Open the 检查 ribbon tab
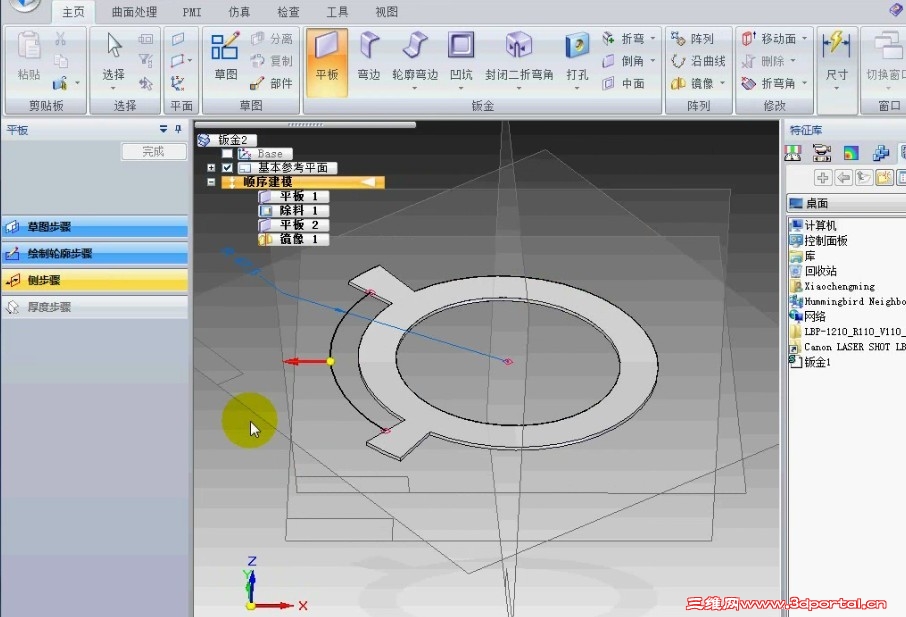The image size is (906, 617). click(x=288, y=12)
